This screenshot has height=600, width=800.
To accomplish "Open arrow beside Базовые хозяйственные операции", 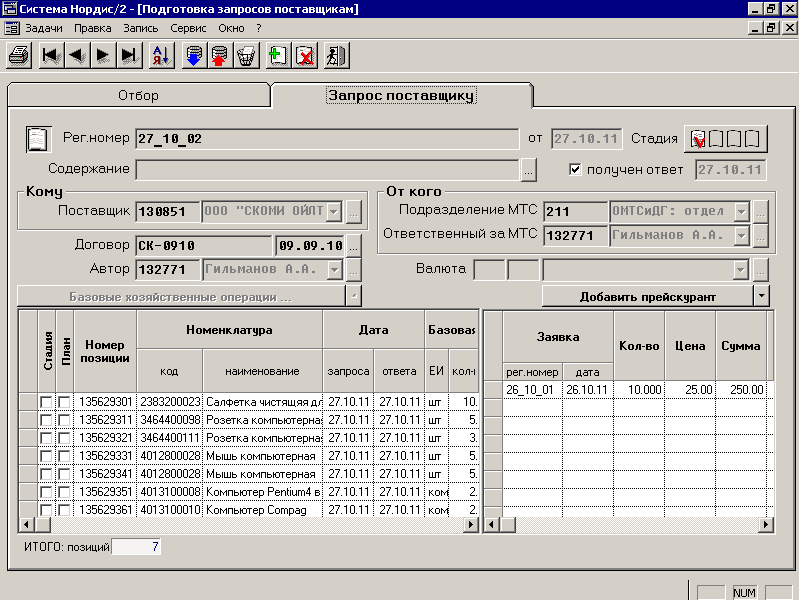I will [354, 296].
